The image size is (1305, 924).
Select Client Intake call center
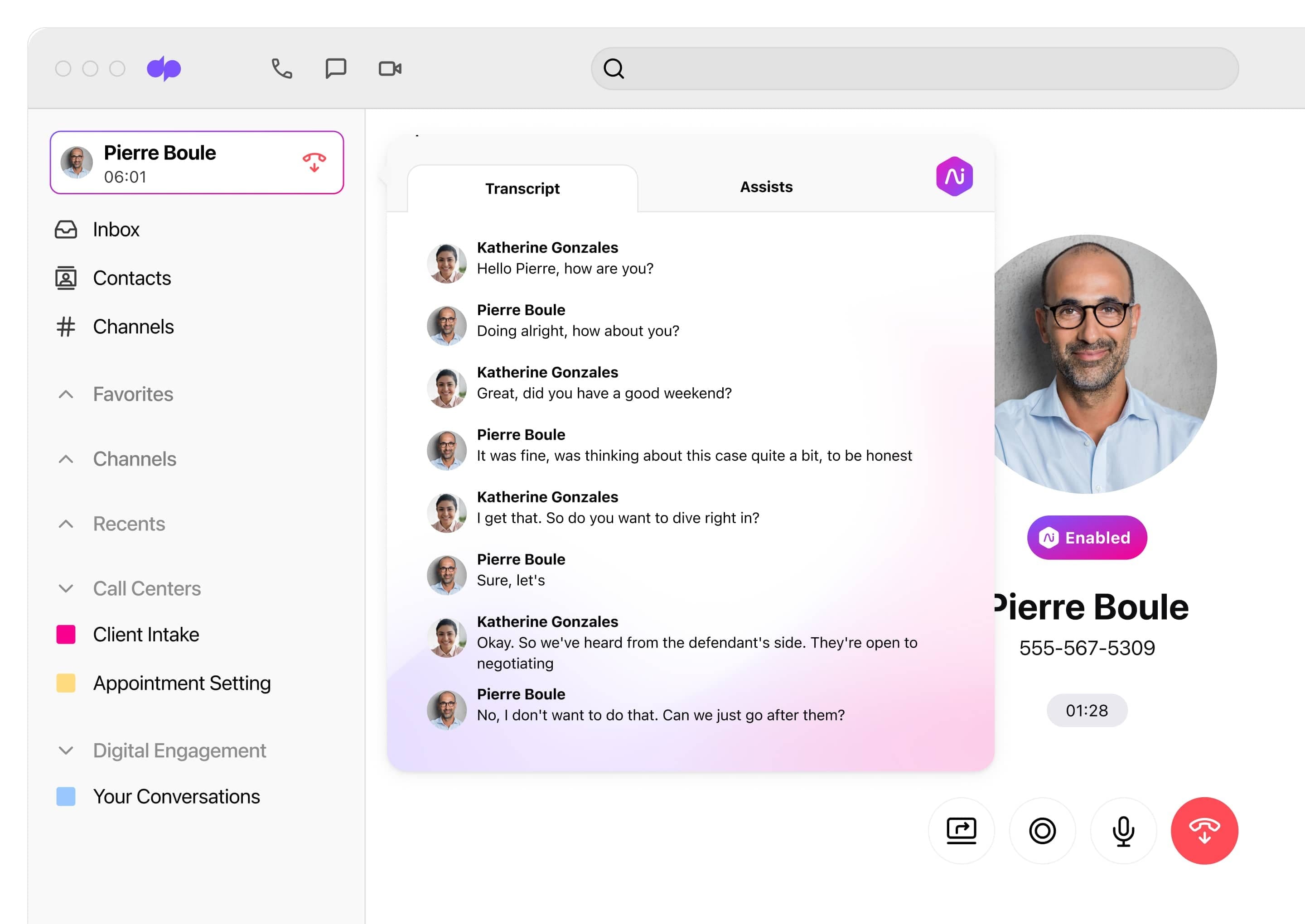(x=146, y=634)
